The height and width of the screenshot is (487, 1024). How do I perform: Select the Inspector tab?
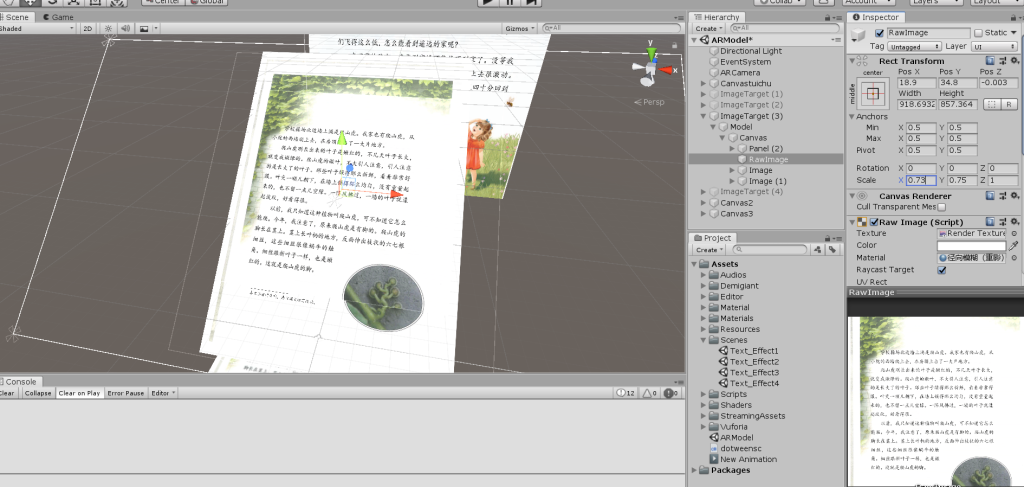click(x=875, y=17)
